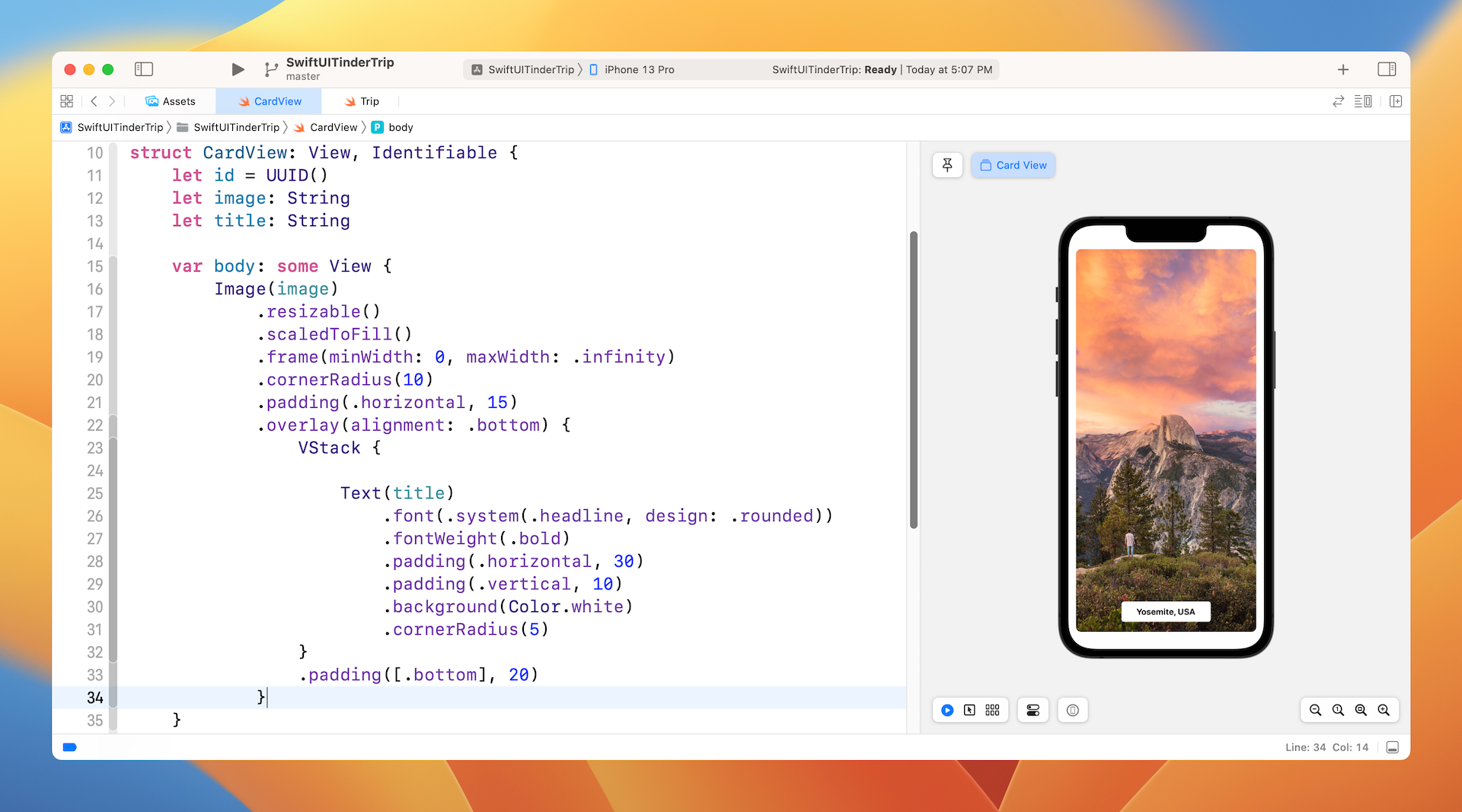Click line number 34 in the gutter
The width and height of the screenshot is (1462, 812).
pyautogui.click(x=95, y=698)
